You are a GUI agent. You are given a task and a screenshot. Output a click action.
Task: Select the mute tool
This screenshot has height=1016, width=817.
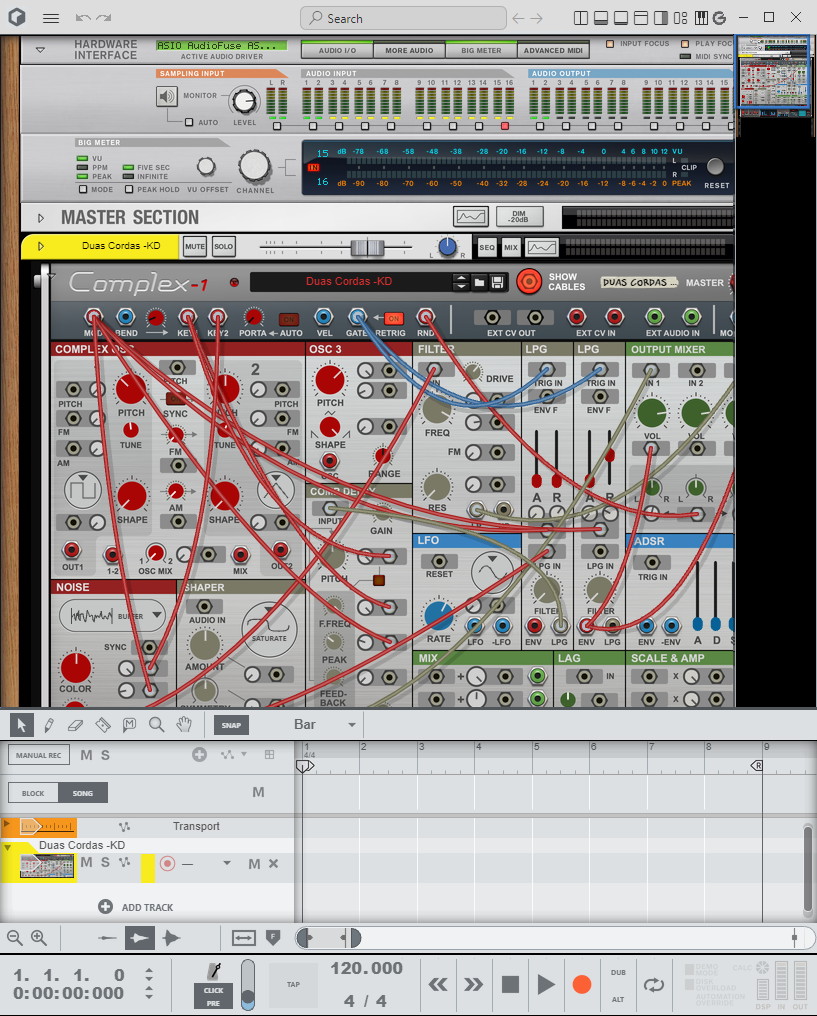point(130,724)
